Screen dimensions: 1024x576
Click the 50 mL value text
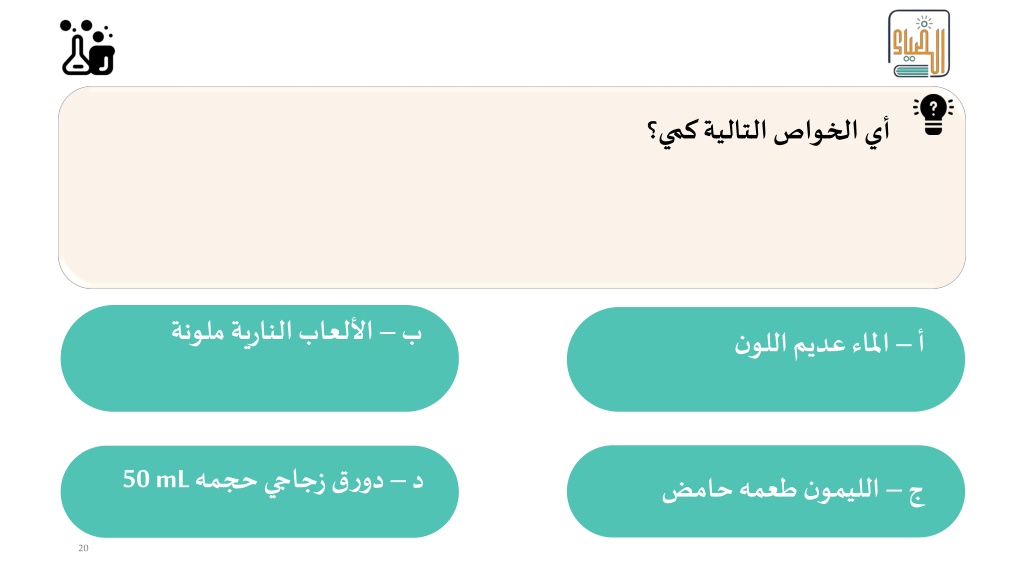tap(155, 479)
